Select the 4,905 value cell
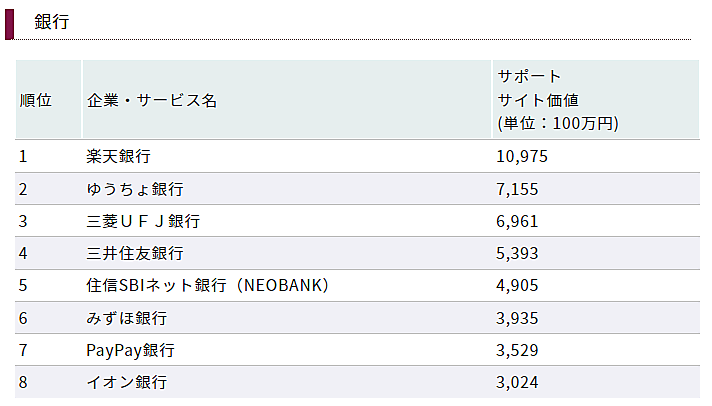The image size is (712, 406). (x=518, y=286)
